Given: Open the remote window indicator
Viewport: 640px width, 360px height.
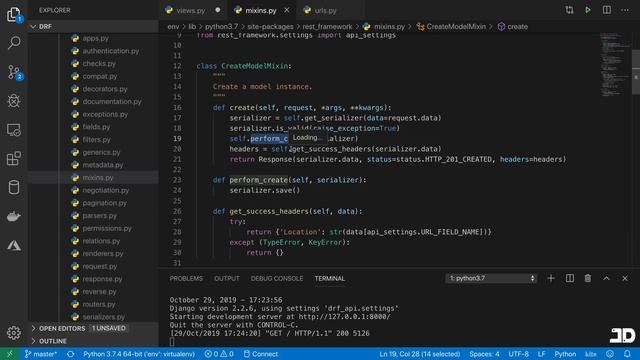Looking at the screenshot, I should click(10, 354).
